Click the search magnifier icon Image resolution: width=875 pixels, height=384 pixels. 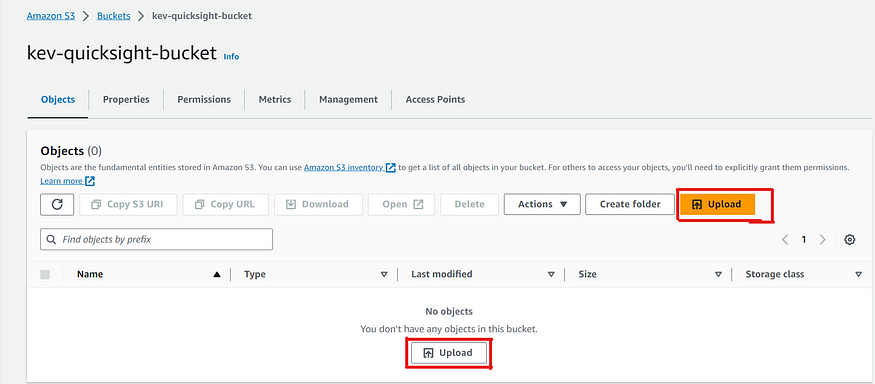click(51, 239)
